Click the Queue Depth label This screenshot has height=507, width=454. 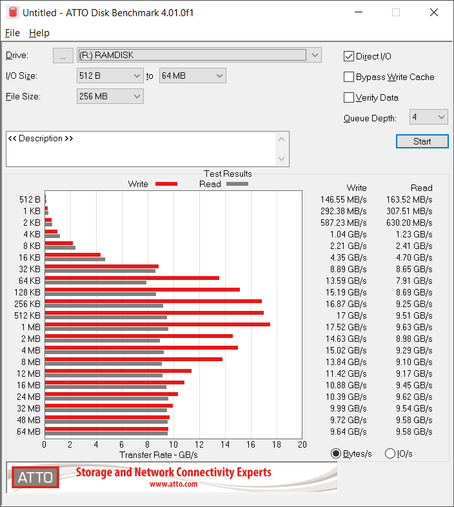pos(370,118)
